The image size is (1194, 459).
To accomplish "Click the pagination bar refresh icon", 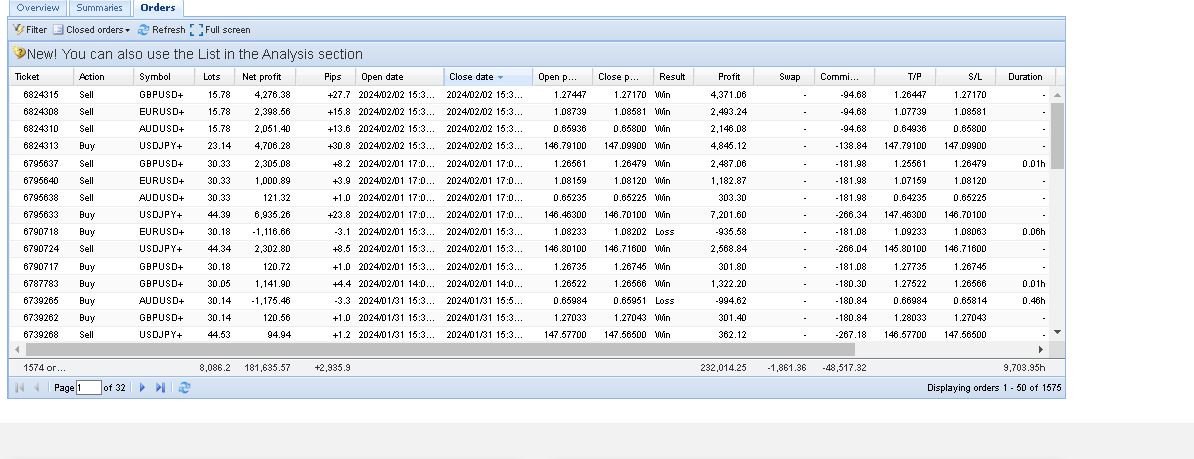I will click(x=184, y=387).
